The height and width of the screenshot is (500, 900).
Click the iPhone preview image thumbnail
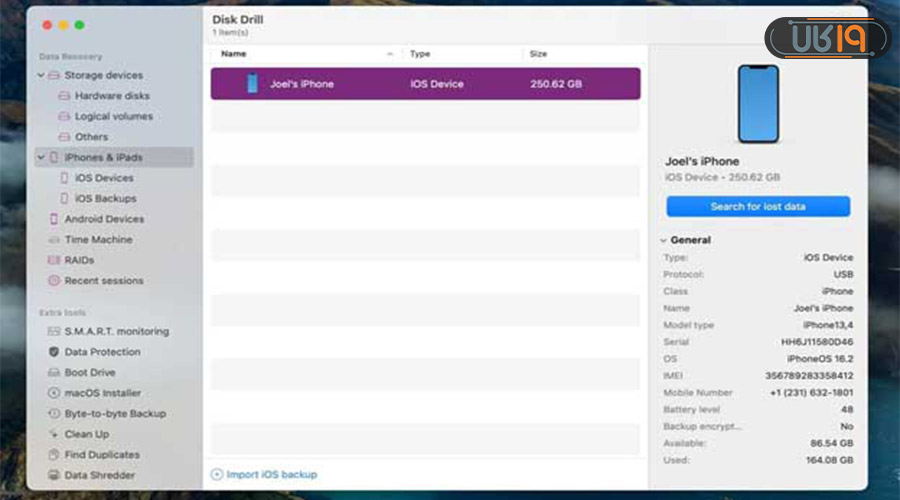click(758, 105)
